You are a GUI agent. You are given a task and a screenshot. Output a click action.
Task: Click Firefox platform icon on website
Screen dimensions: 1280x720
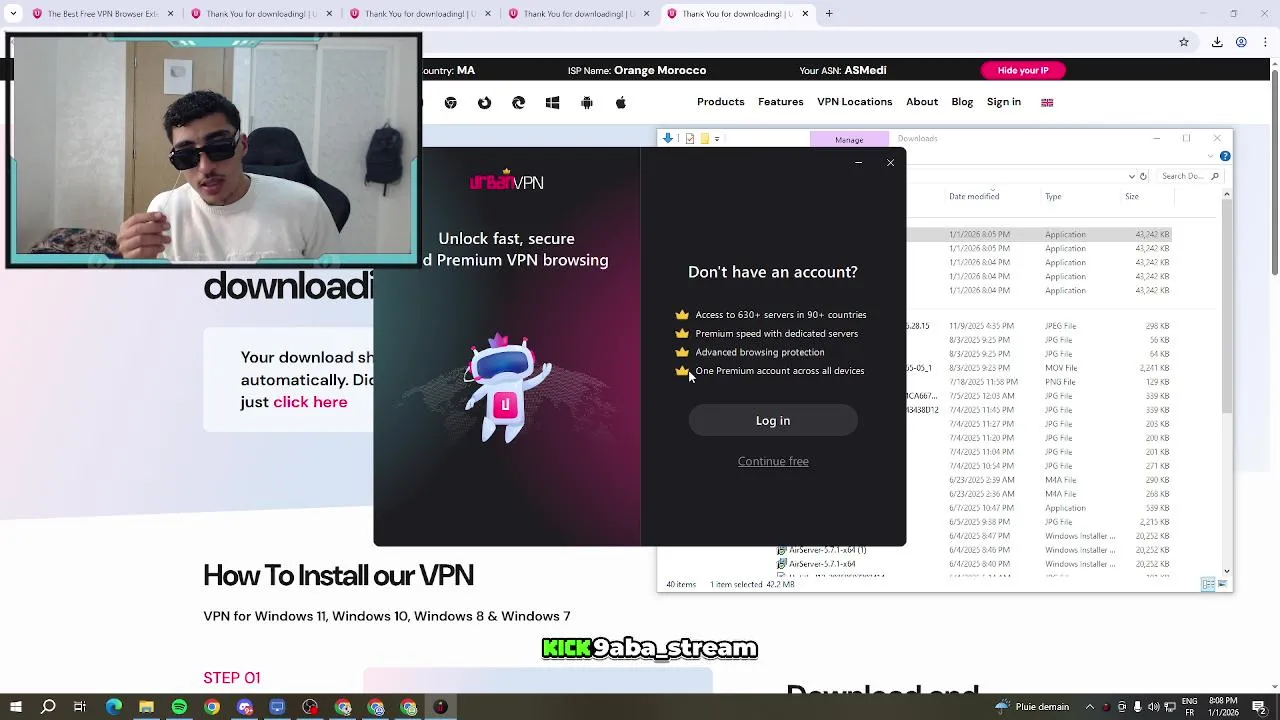point(485,103)
